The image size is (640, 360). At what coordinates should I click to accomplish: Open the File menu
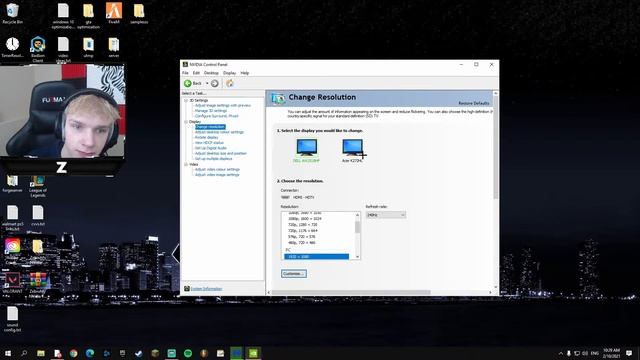[x=185, y=73]
